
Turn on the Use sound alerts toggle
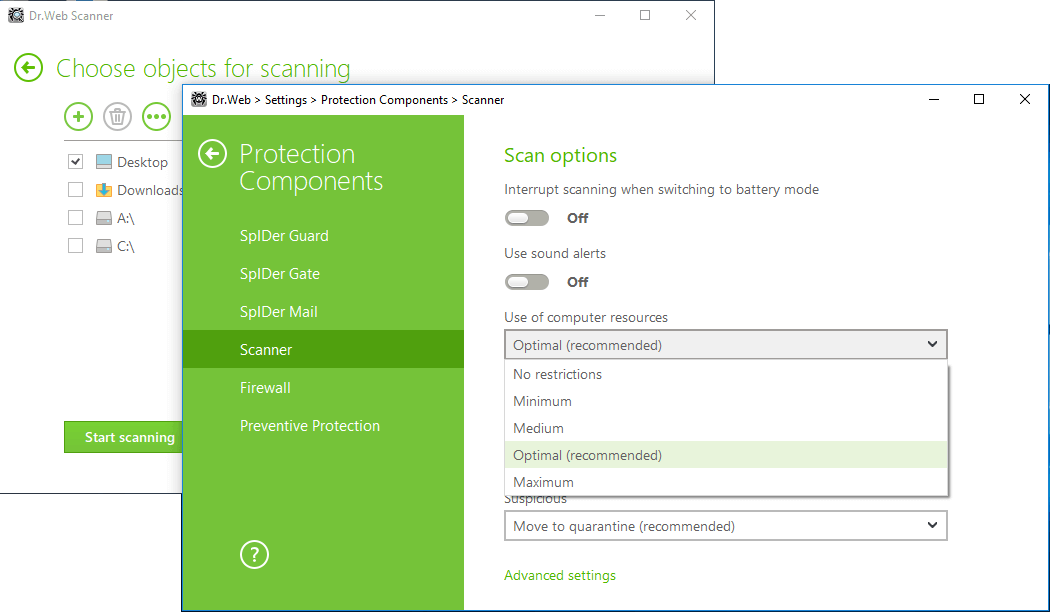[527, 282]
